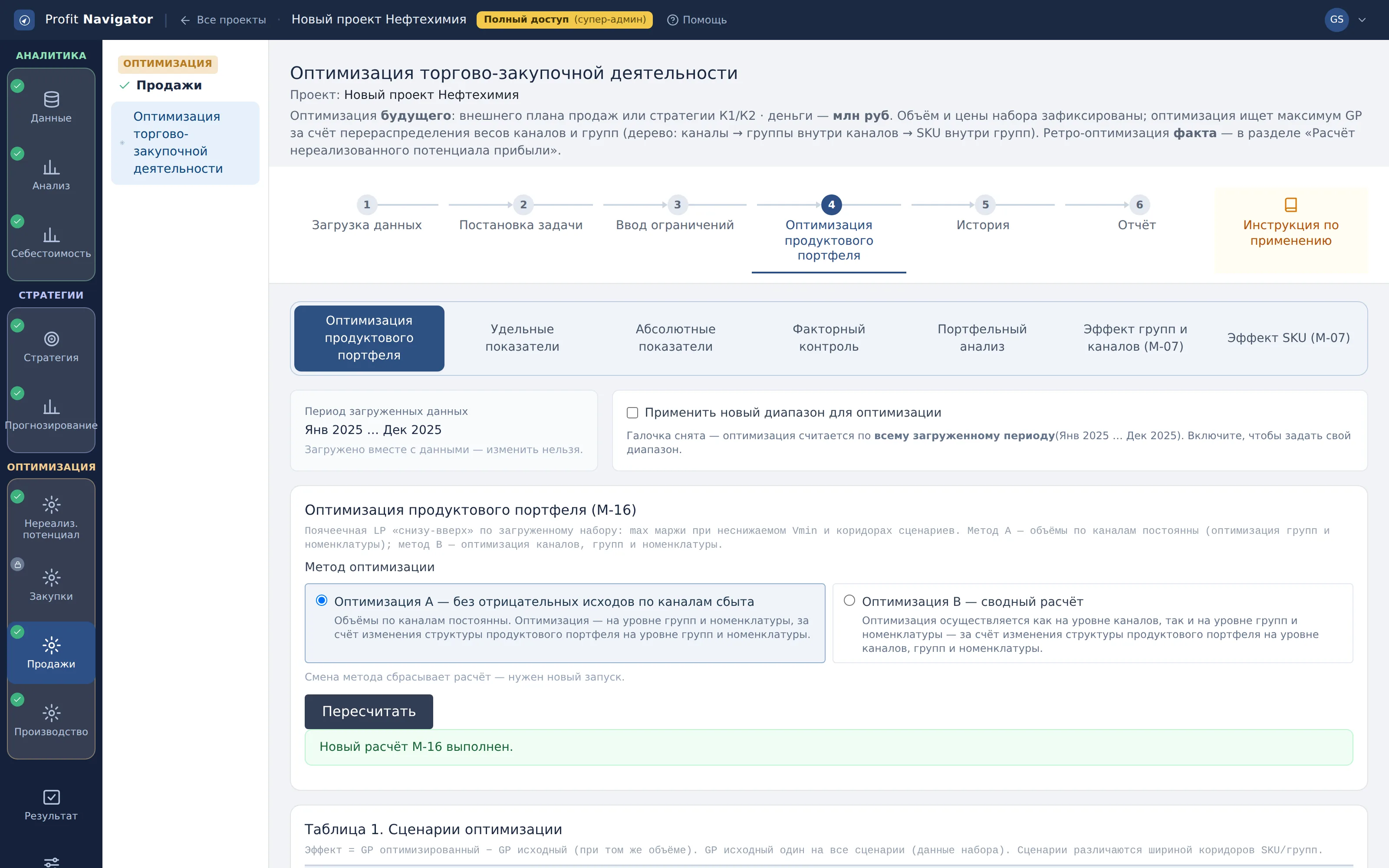Open the Стратегия target icon
The height and width of the screenshot is (868, 1389).
51,339
